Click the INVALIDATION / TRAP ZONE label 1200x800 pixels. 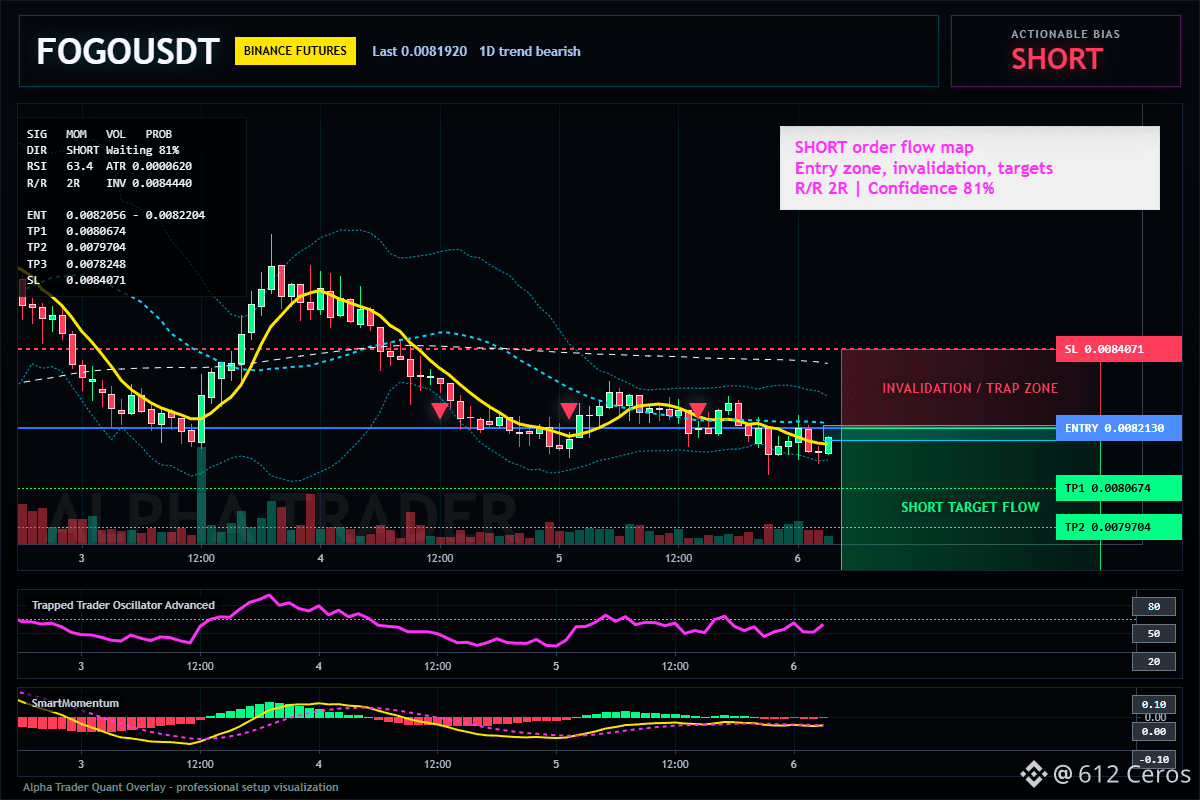970,388
